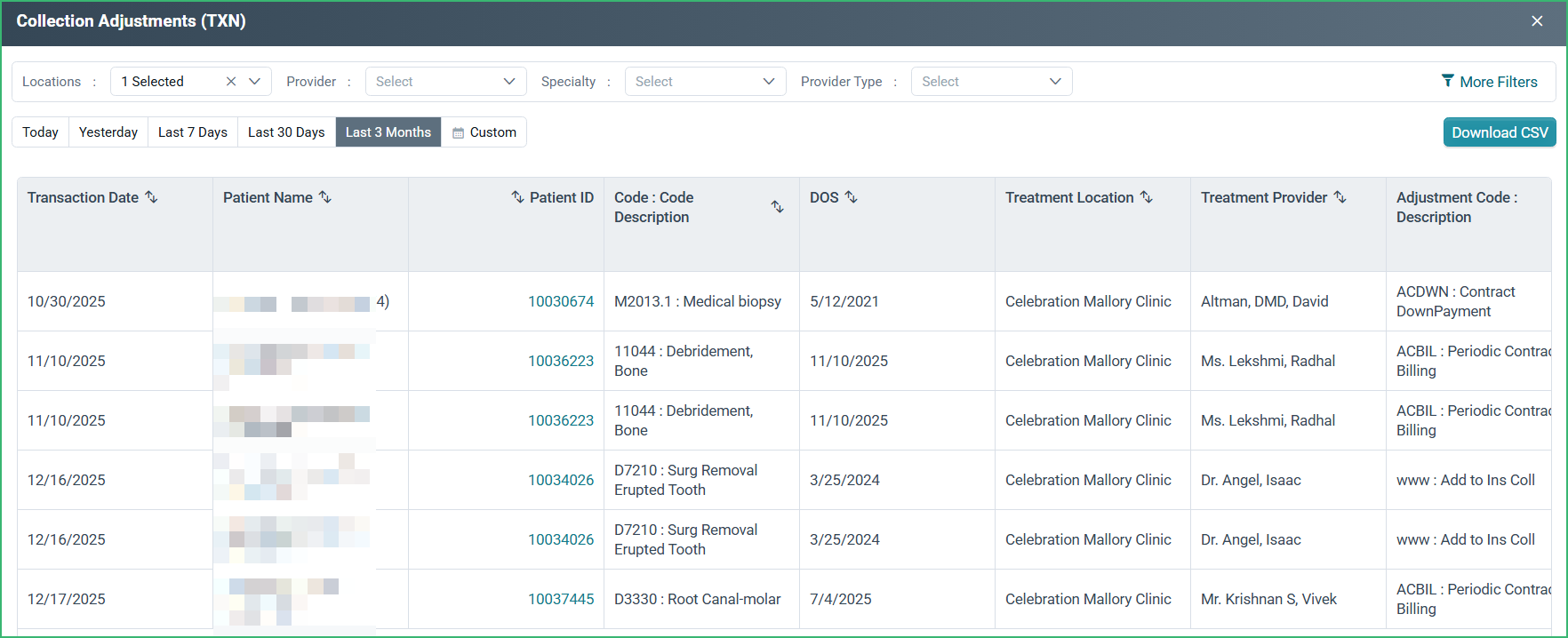Open patient ID 10037445 link
1568x638 pixels.
click(561, 599)
